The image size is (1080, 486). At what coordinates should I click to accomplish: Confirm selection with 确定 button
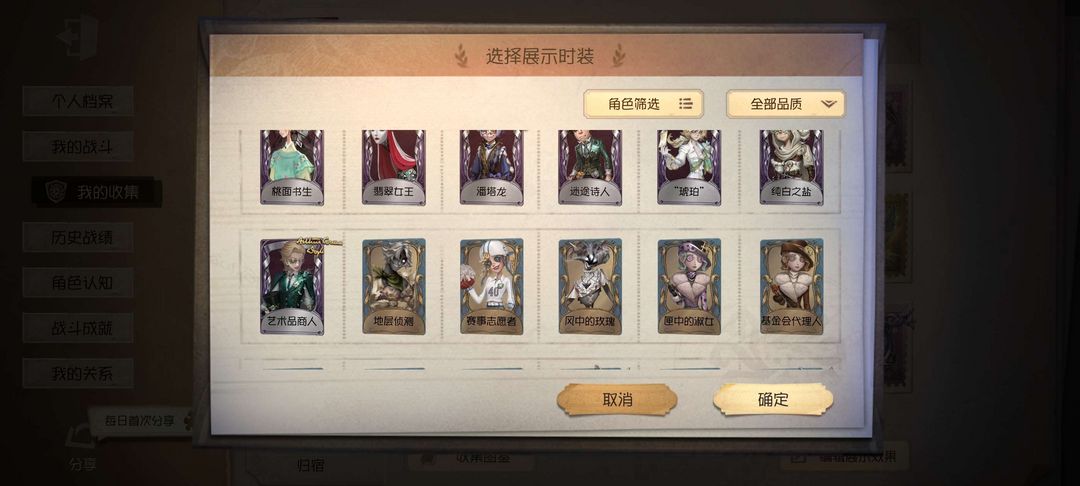click(x=773, y=400)
